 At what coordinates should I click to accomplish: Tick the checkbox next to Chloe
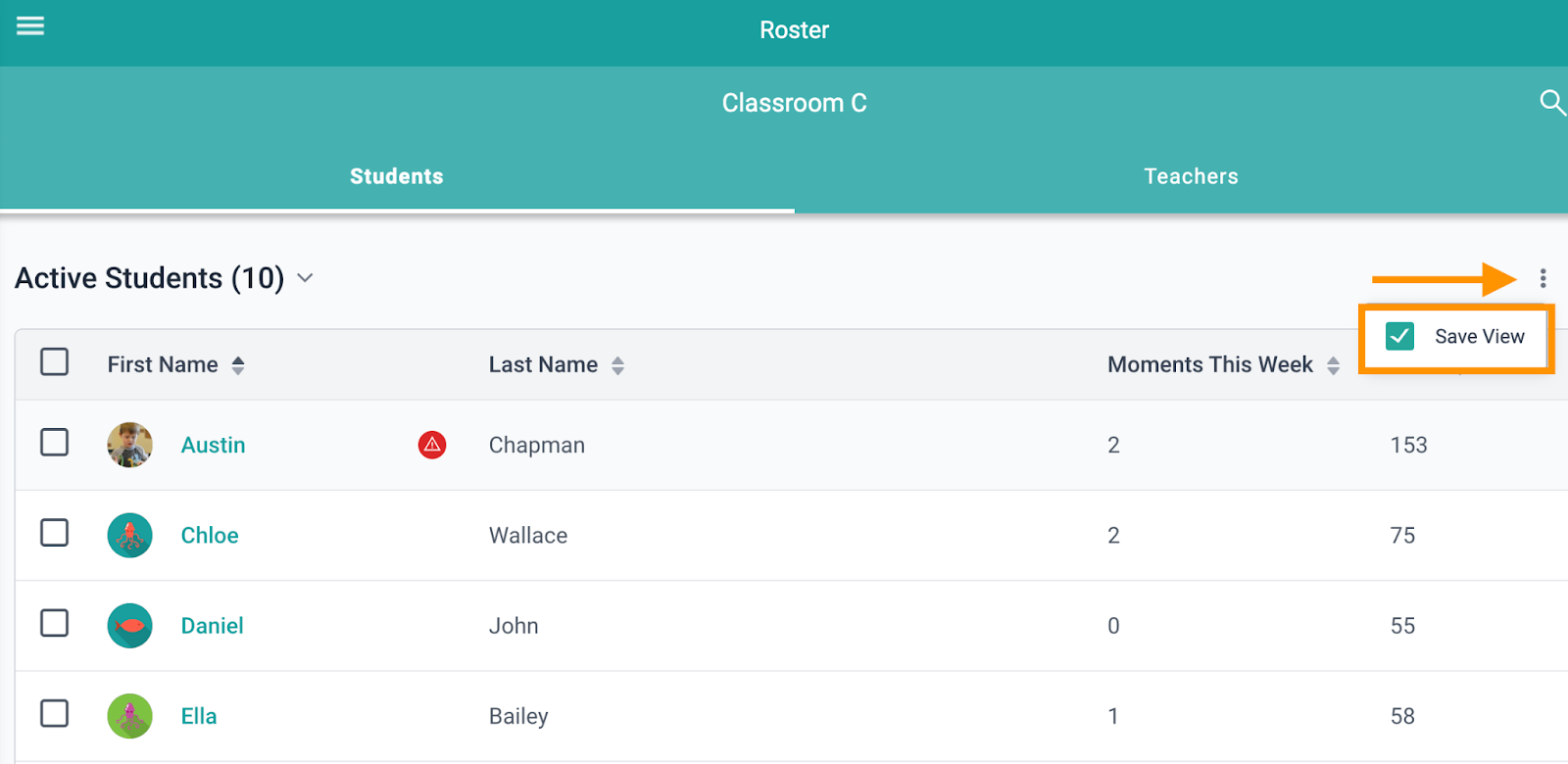click(x=55, y=533)
